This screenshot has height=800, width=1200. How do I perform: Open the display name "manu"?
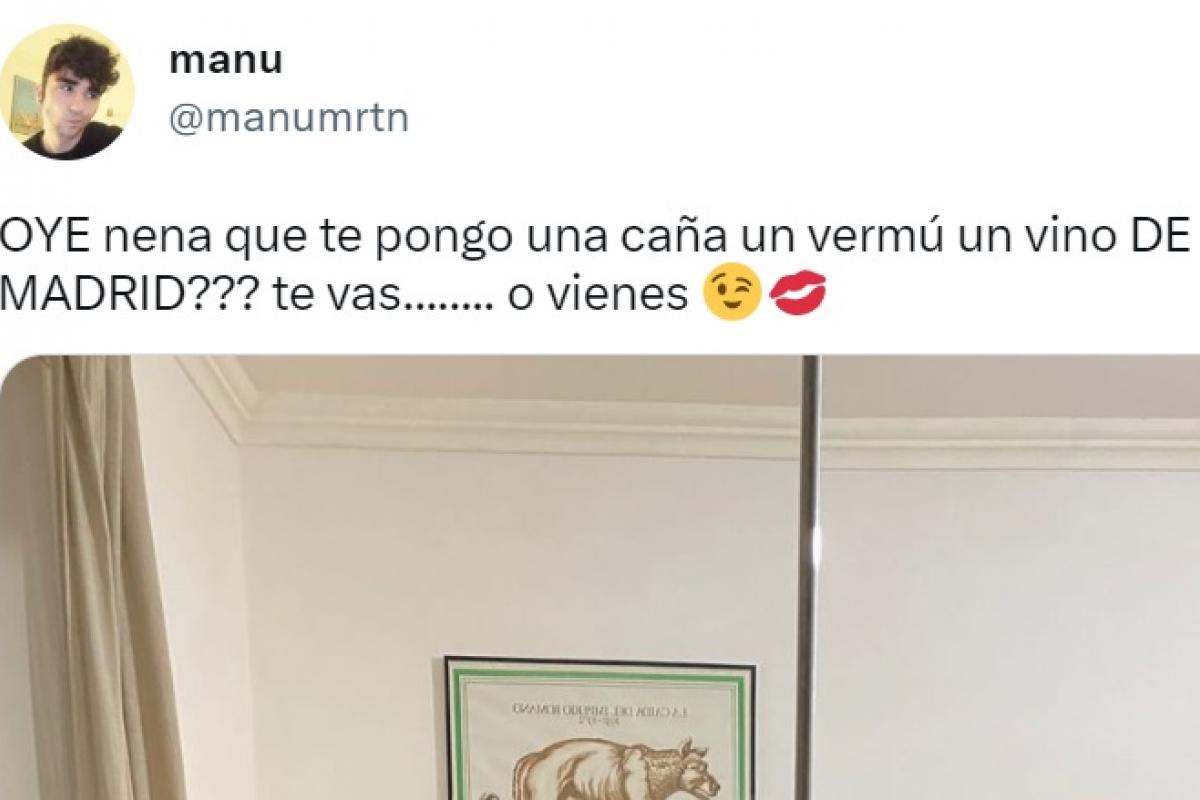click(x=226, y=60)
